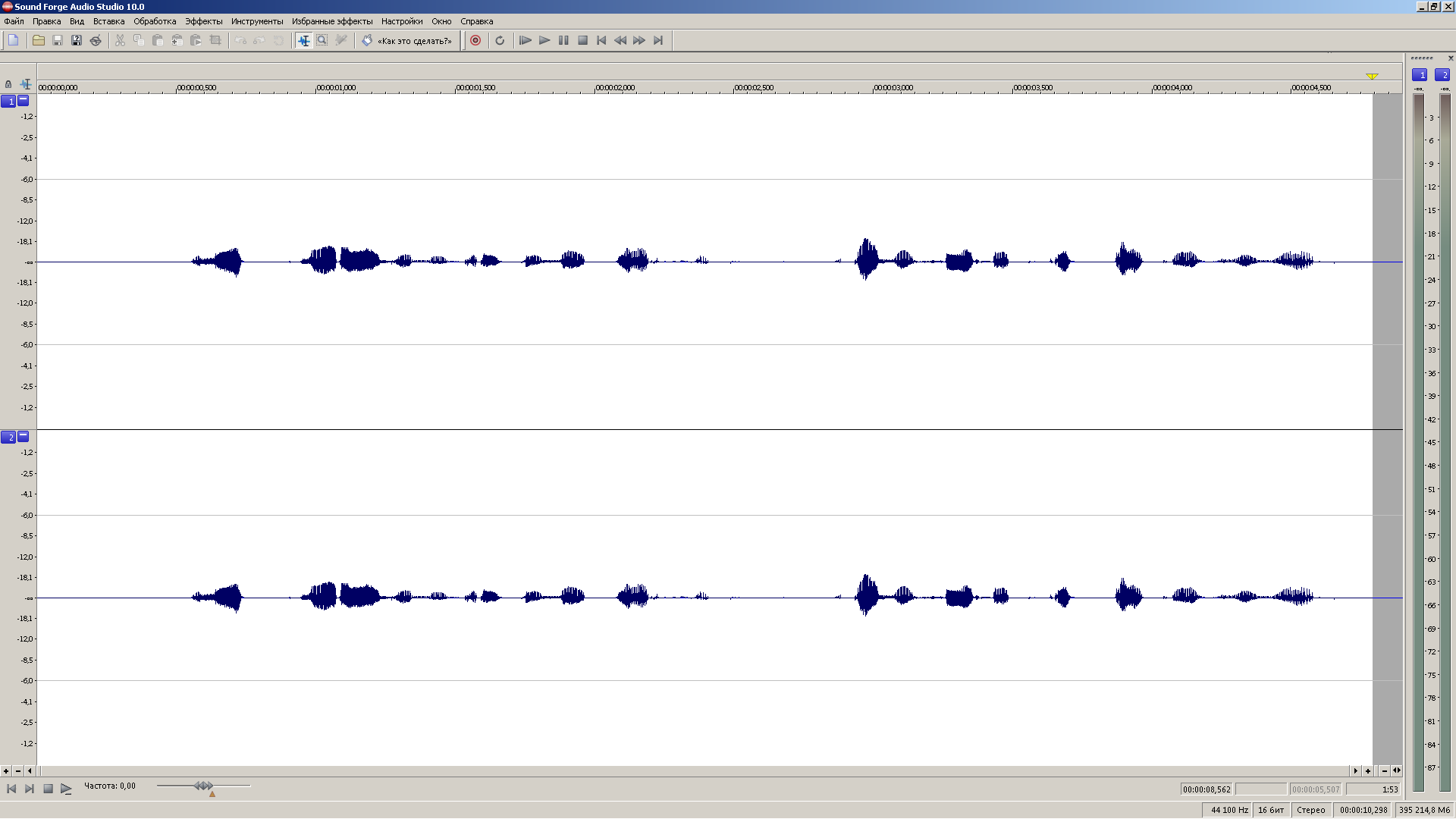Toggle the lock icon beside the time ruler
The width and height of the screenshot is (1456, 819).
(8, 84)
